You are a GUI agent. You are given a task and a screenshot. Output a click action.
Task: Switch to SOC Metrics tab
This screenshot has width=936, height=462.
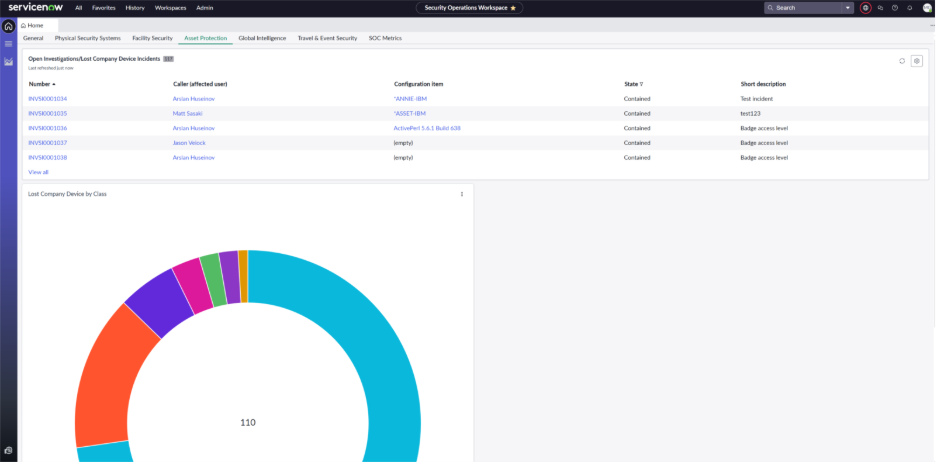click(x=385, y=38)
